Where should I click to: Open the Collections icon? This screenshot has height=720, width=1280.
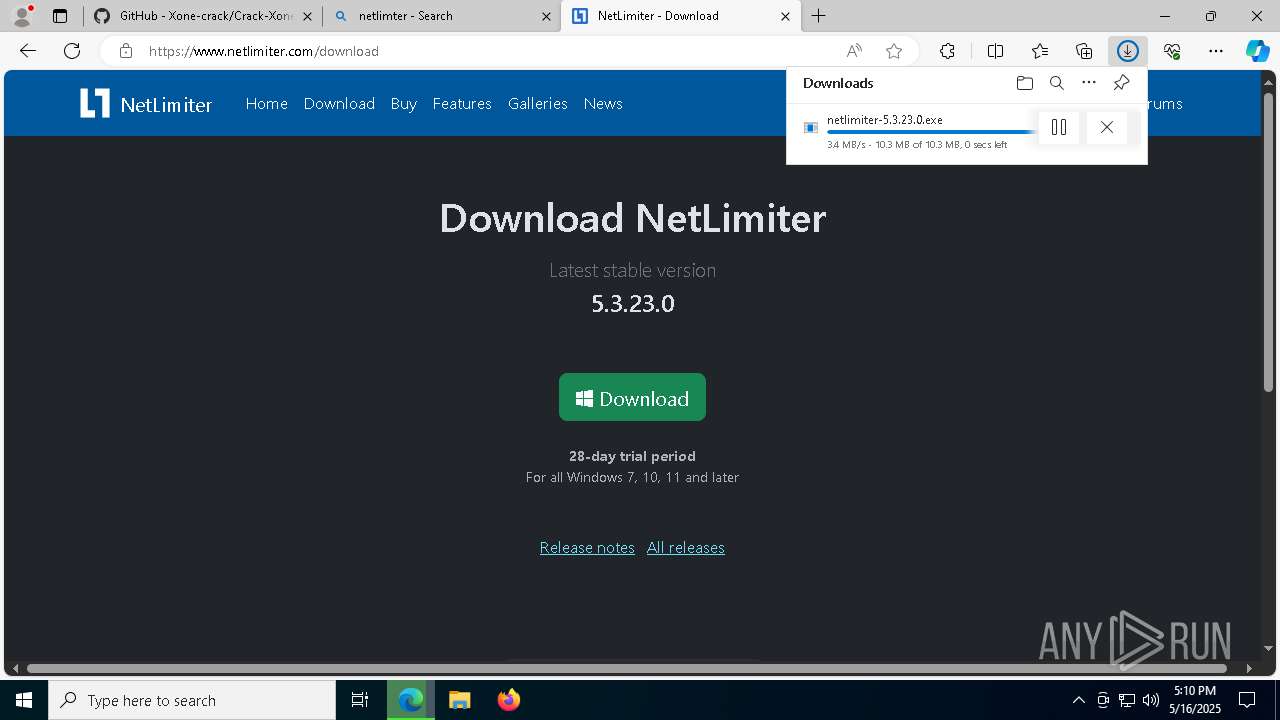click(x=1084, y=51)
